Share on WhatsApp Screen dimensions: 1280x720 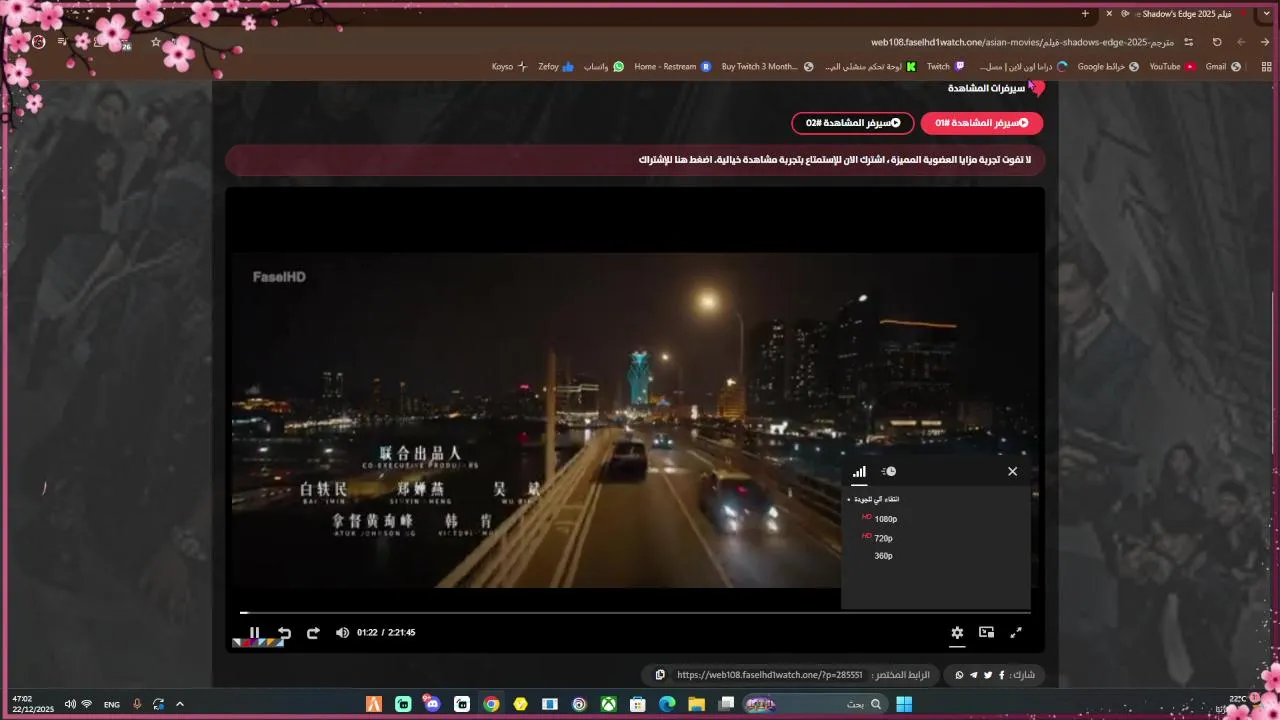pos(960,675)
